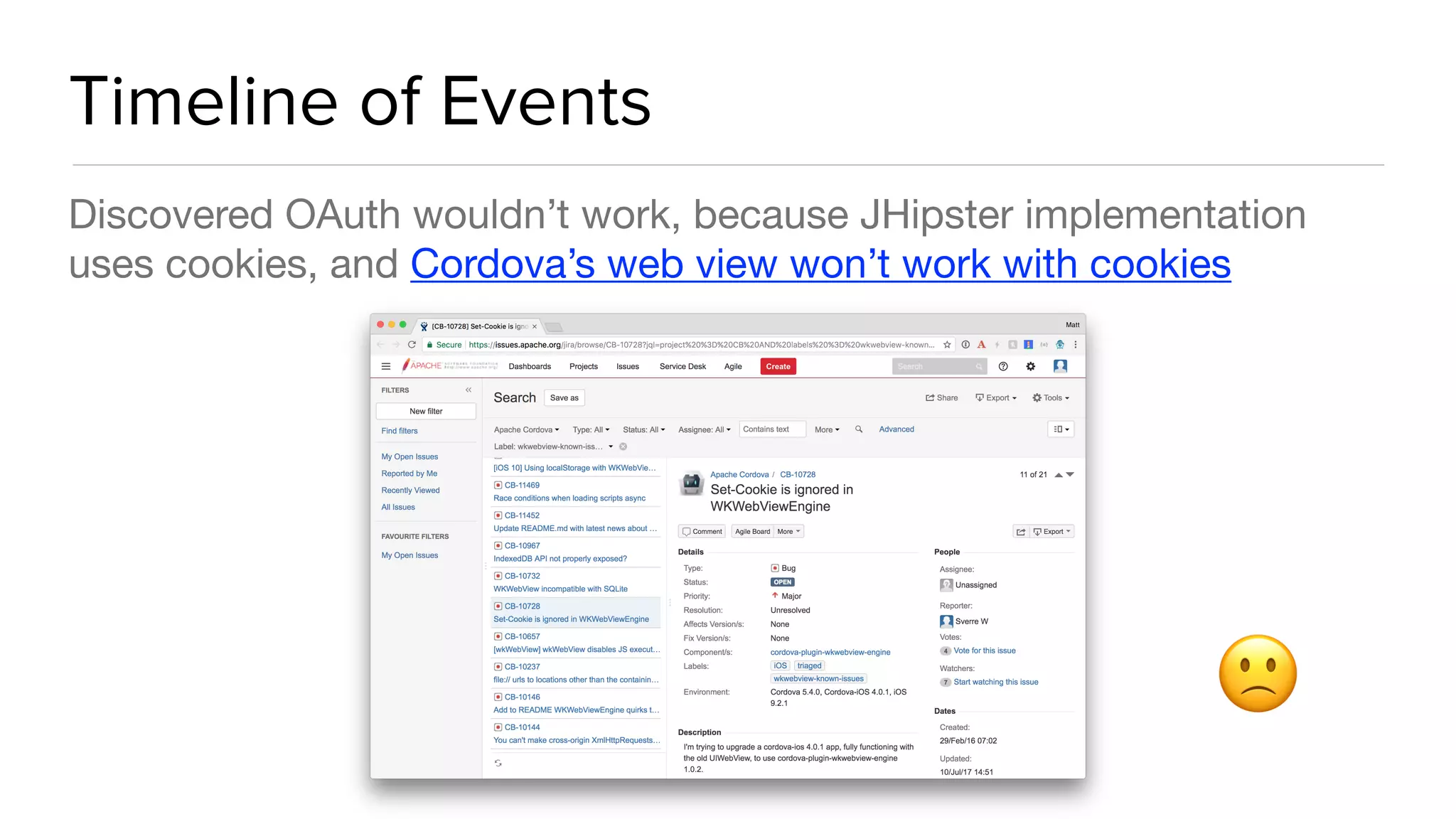Click the Jira quick search field
The height and width of the screenshot is (819, 1456).
point(938,367)
